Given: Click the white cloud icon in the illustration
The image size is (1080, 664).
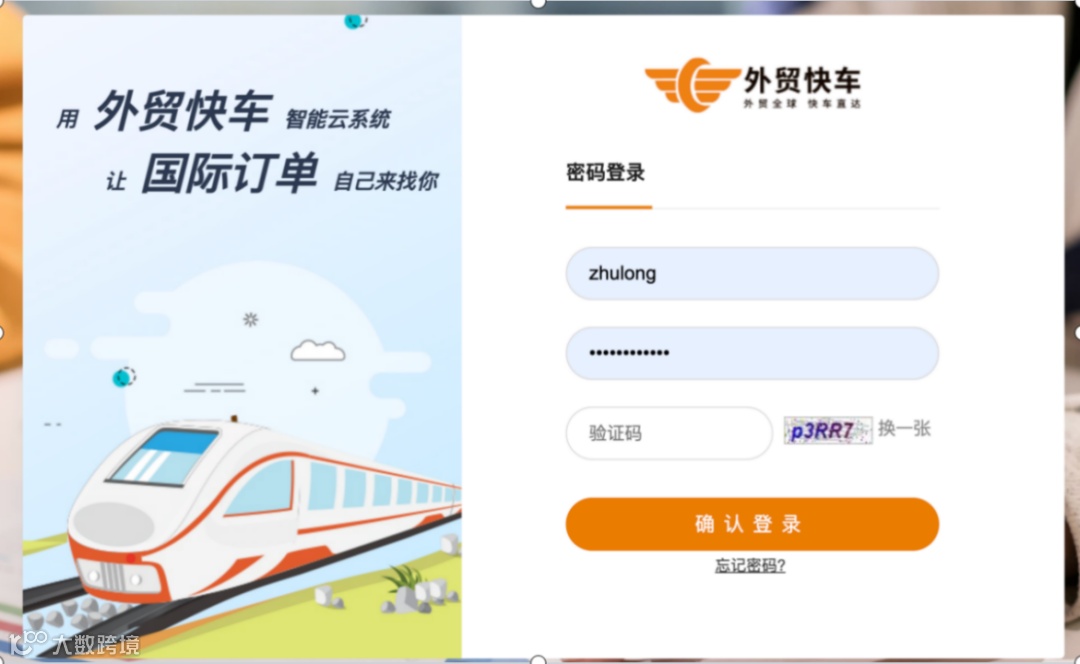Looking at the screenshot, I should point(318,351).
